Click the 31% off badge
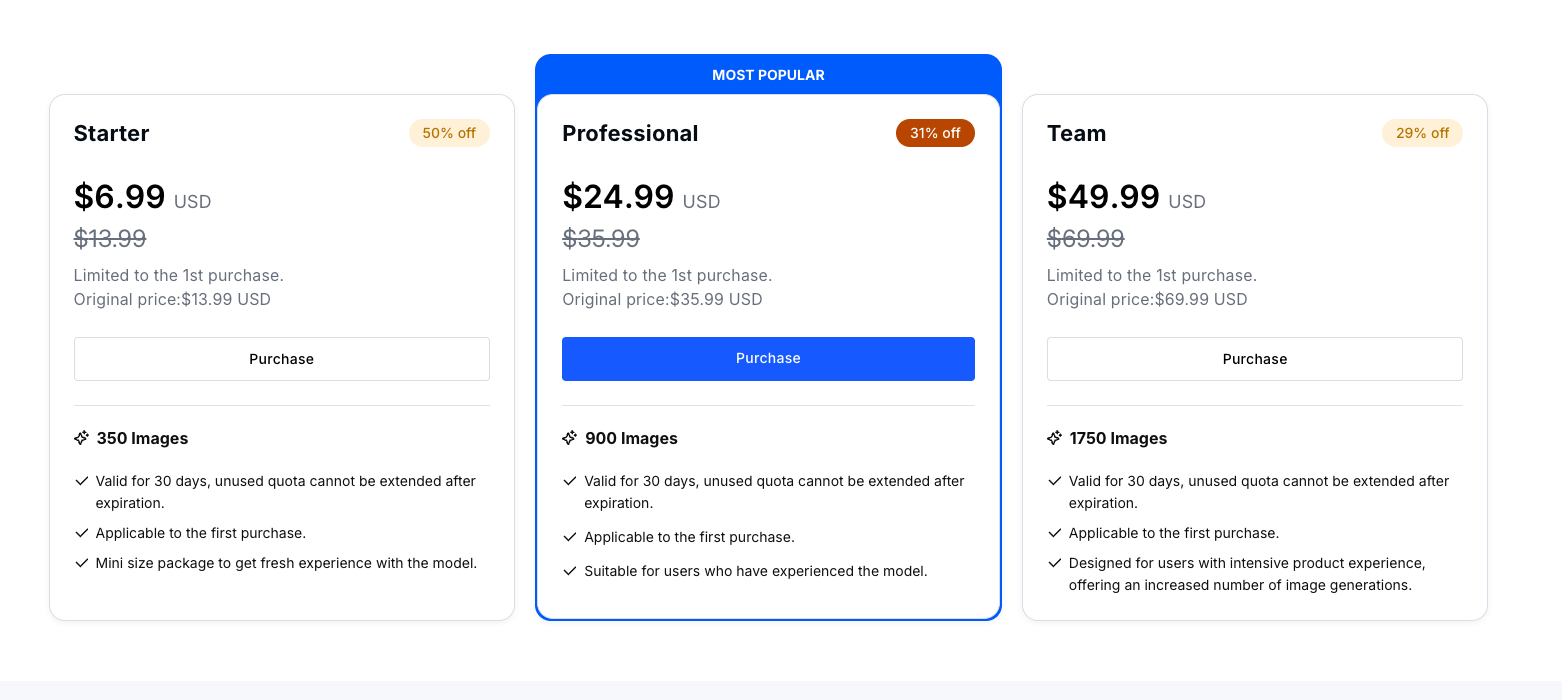This screenshot has width=1562, height=700. pos(935,133)
